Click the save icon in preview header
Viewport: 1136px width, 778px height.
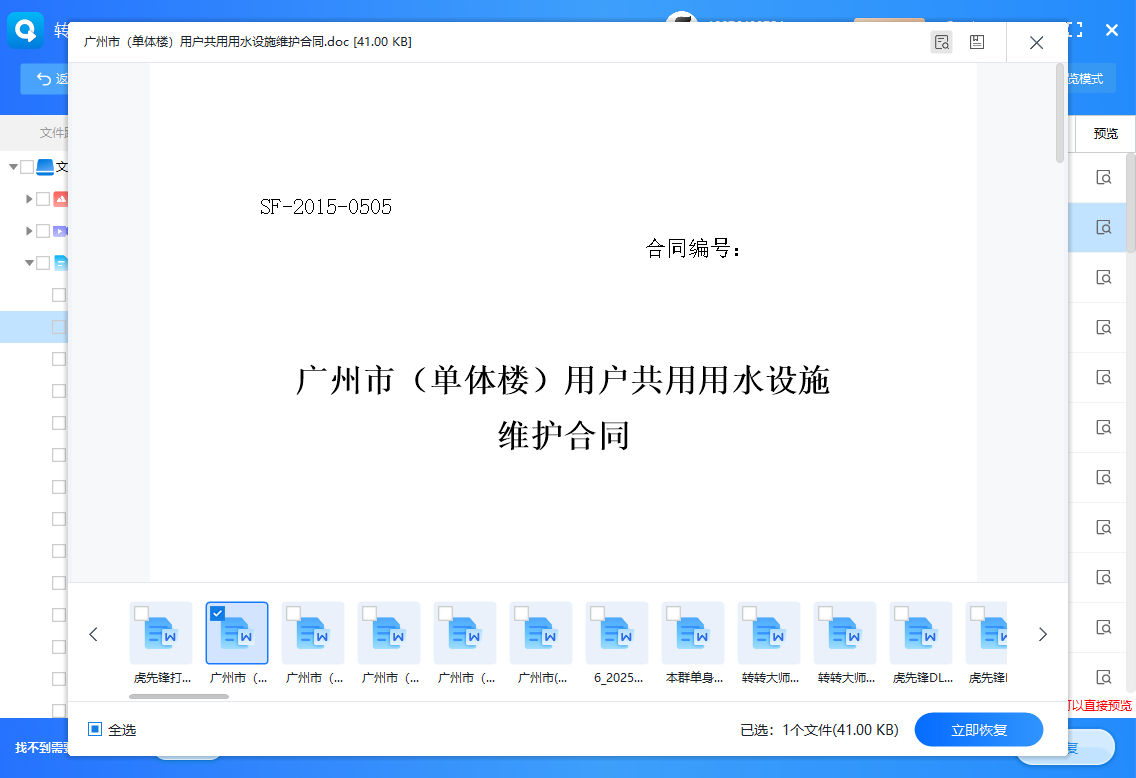tap(977, 42)
